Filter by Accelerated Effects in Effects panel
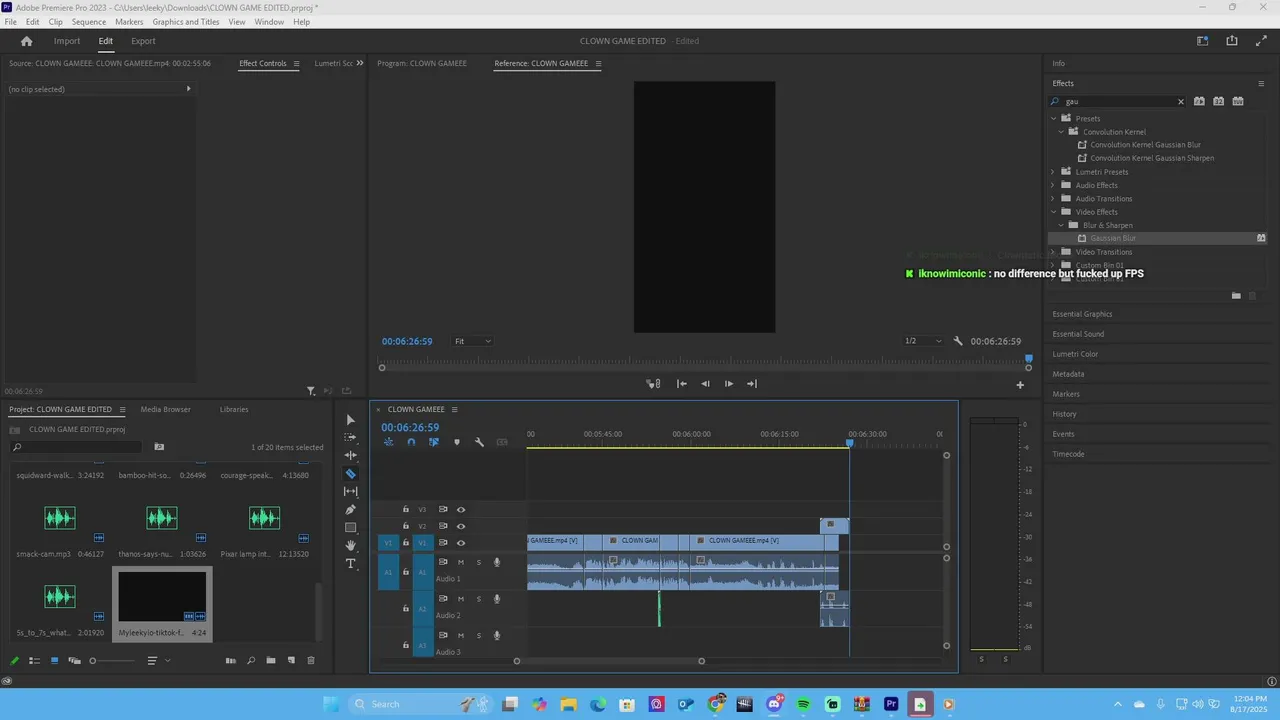 [1199, 101]
